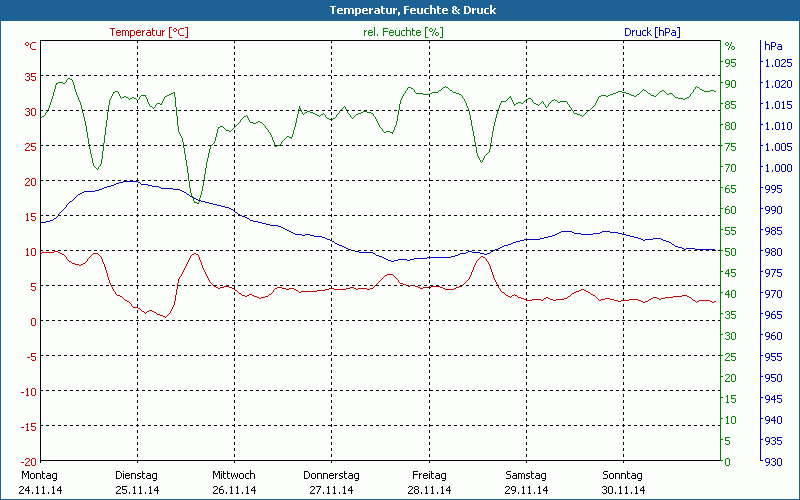Click humidity axis value '40'
The image size is (800, 500).
(731, 294)
